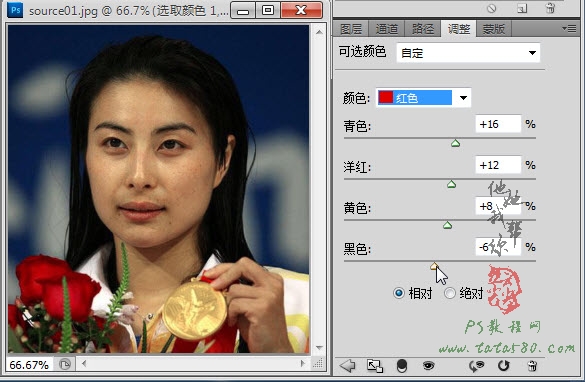Minimize the source01.jpg document window

pos(243,11)
